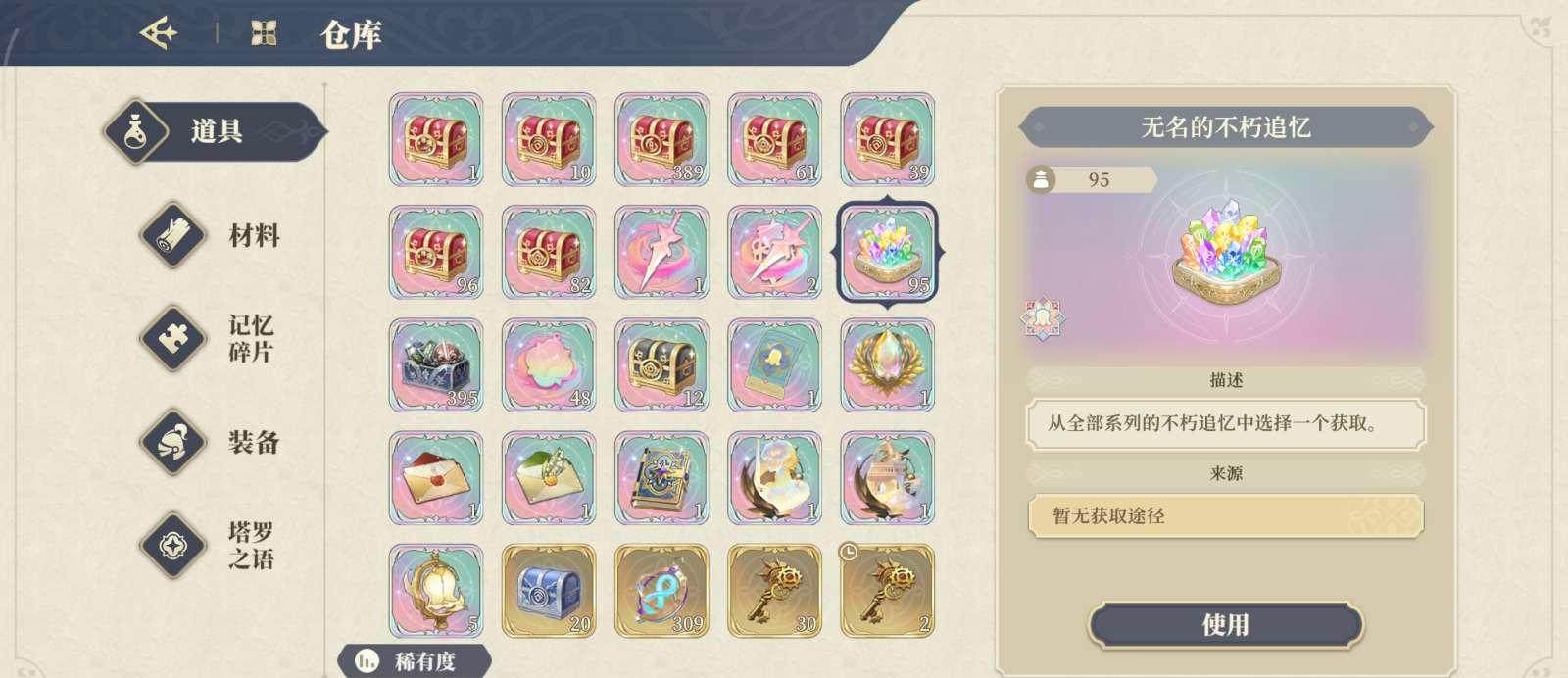Screen dimensions: 1568x678
Task: Click the 暂无获取途径 source field
Action: coord(1225,515)
